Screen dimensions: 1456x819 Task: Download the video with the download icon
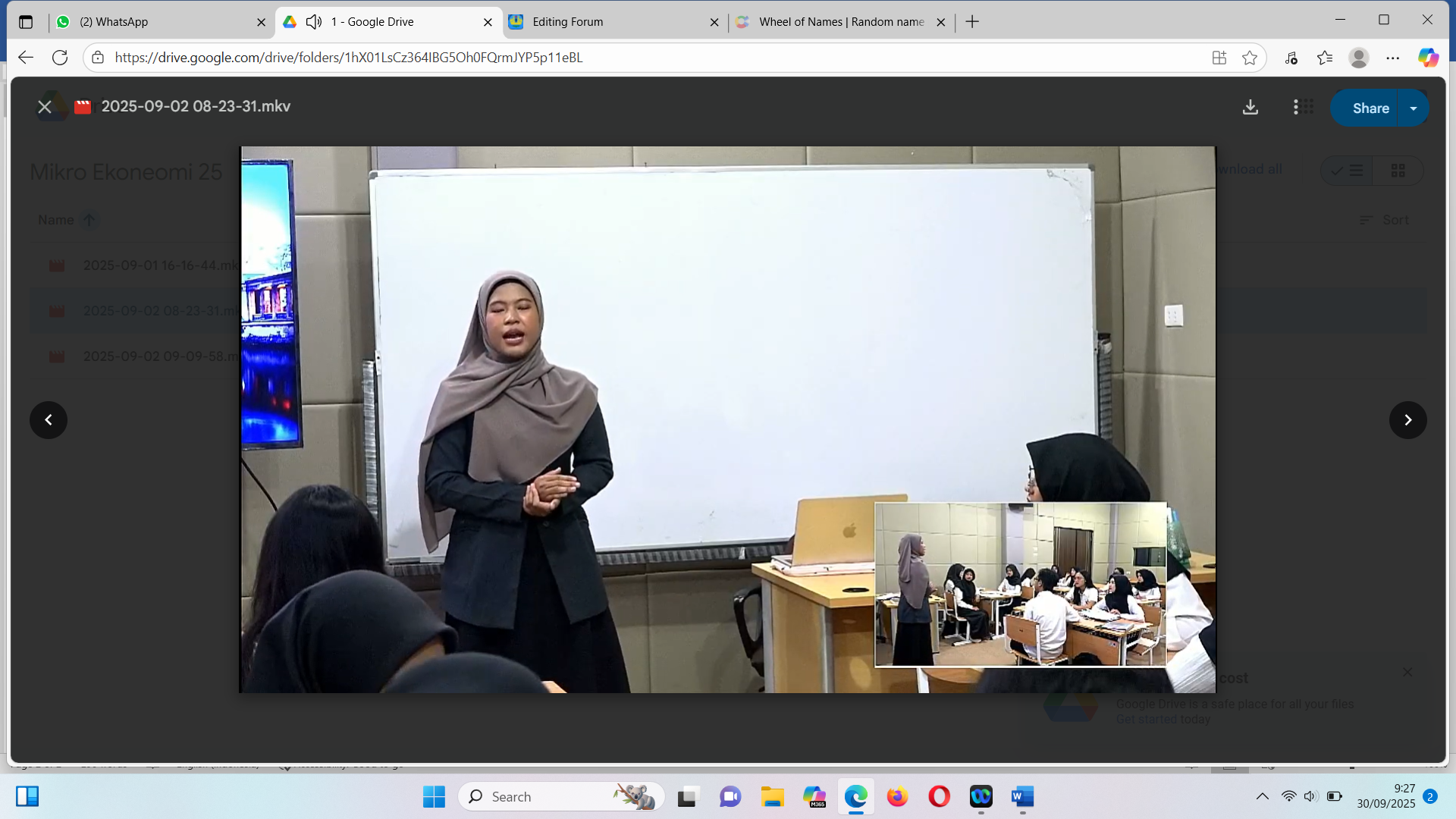click(x=1250, y=108)
